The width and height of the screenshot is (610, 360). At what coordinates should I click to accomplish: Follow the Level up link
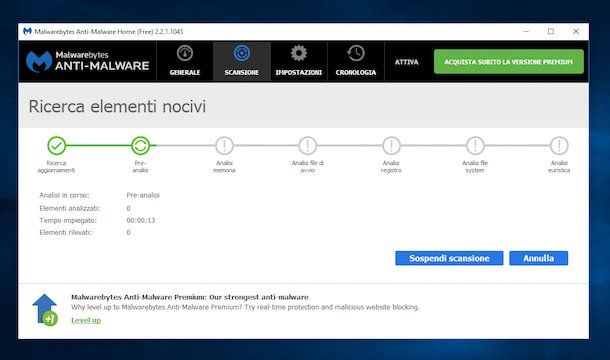[x=86, y=320]
